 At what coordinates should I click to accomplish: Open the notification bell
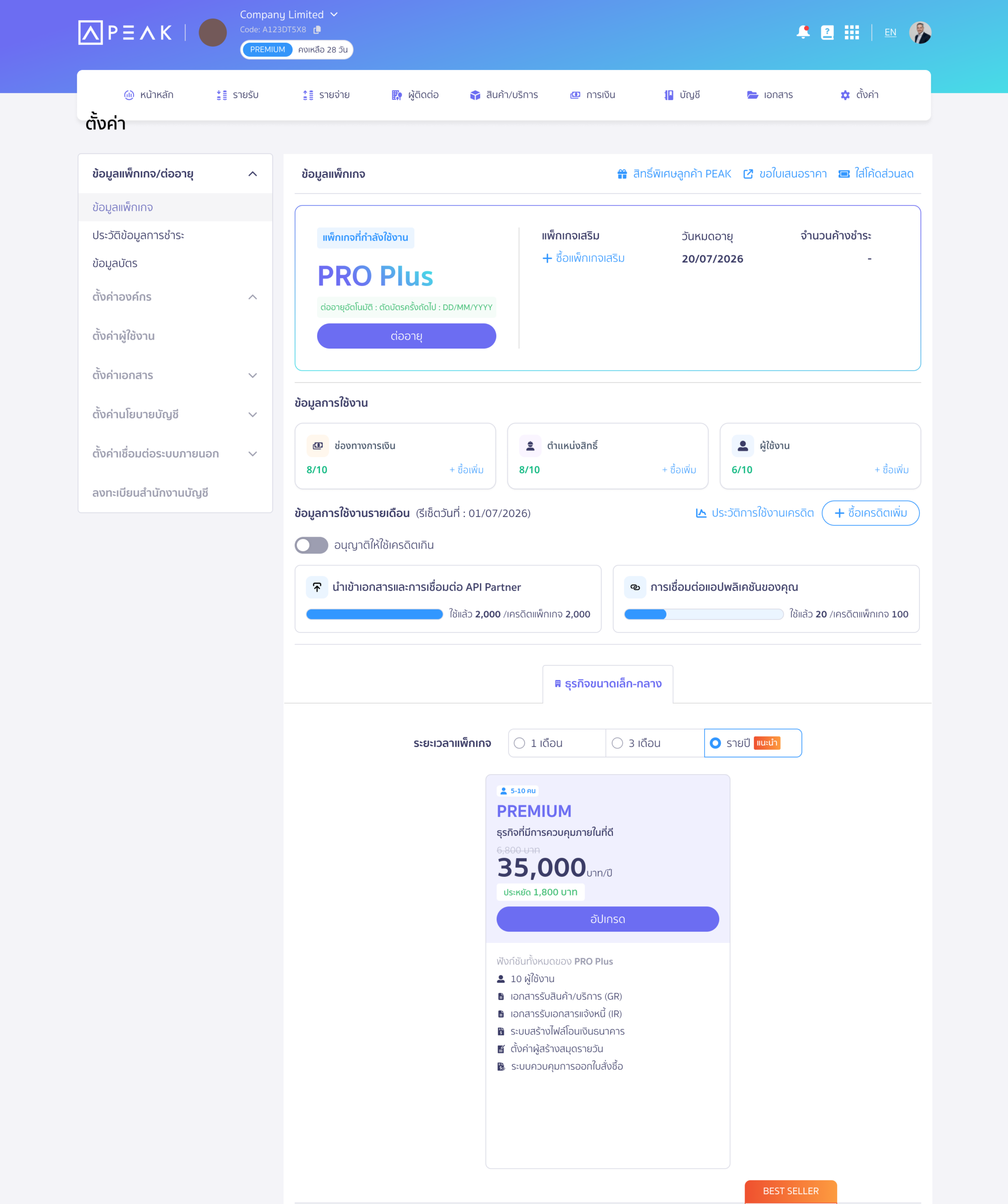point(803,32)
